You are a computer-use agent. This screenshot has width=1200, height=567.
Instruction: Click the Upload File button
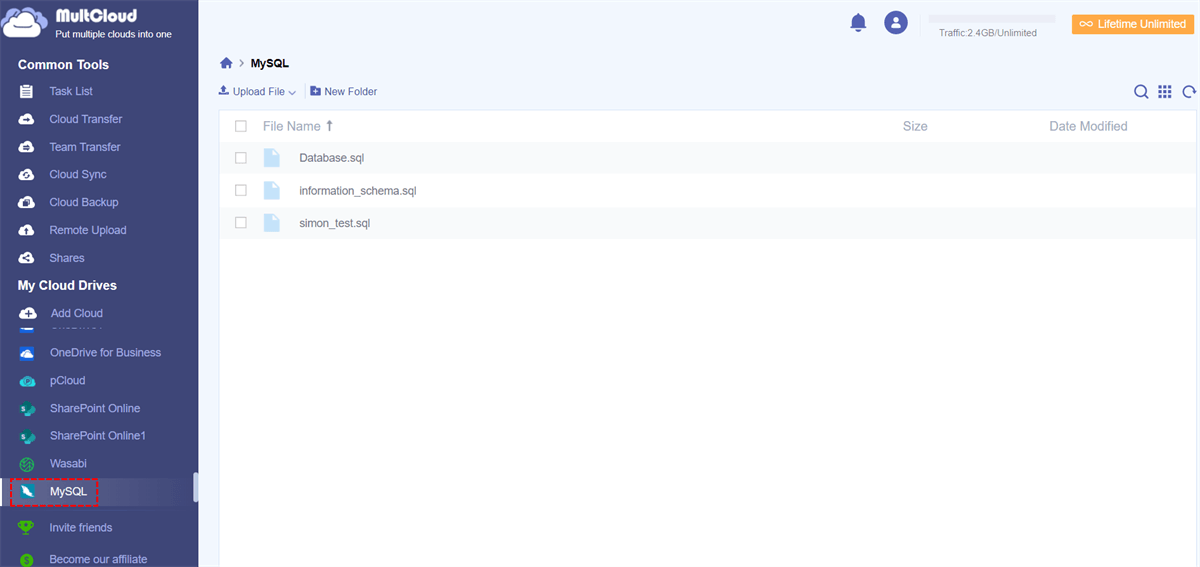(257, 91)
